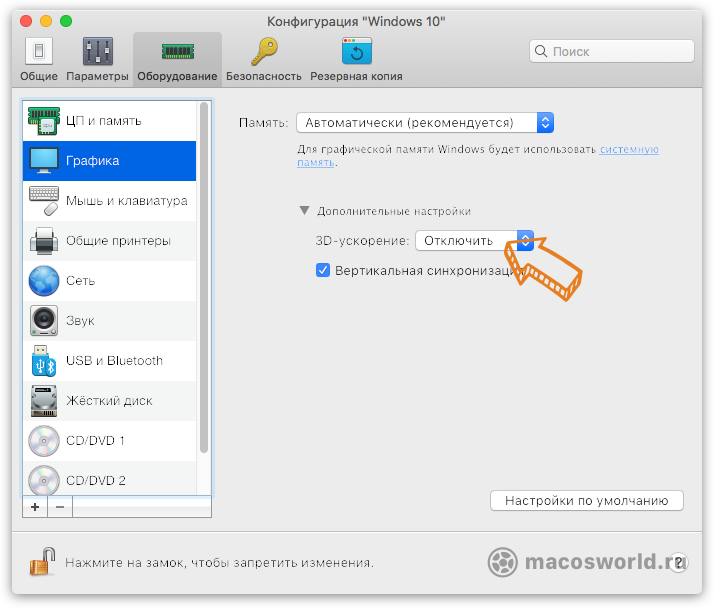Click the magnifier icon in search
Image resolution: width=714 pixels, height=608 pixels.
coord(541,51)
